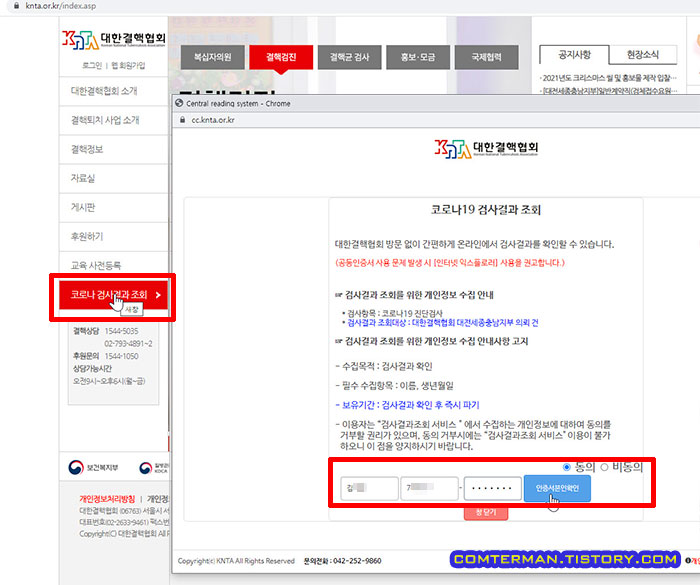Click the lock icon beside cc.knta.or.kr
This screenshot has height=585, width=700.
click(182, 120)
